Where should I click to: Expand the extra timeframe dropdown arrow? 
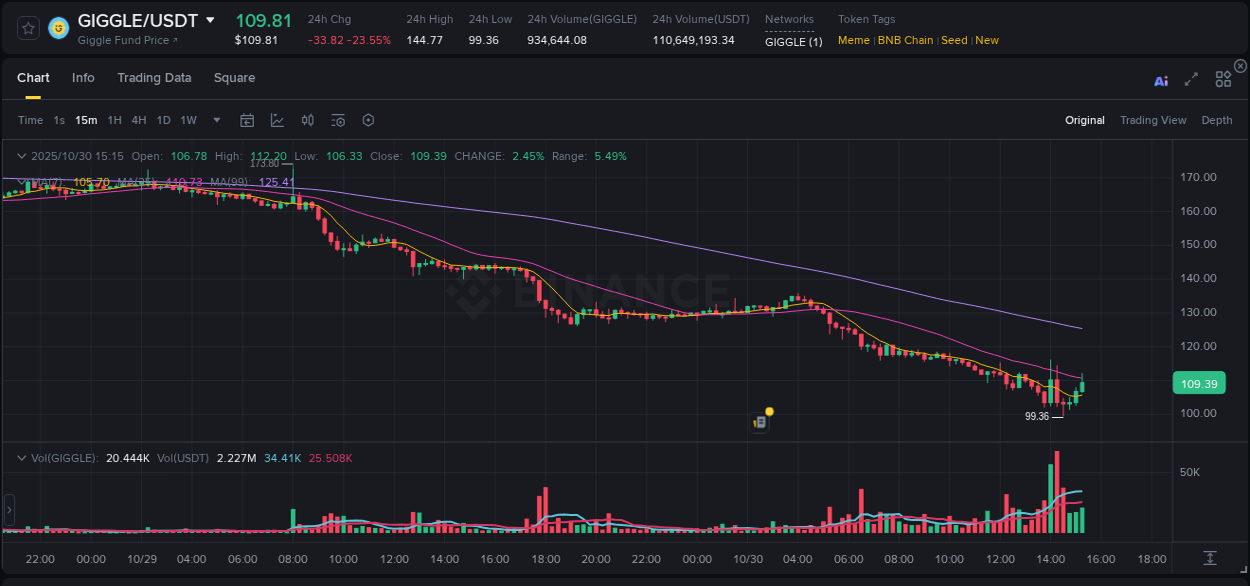pyautogui.click(x=216, y=119)
